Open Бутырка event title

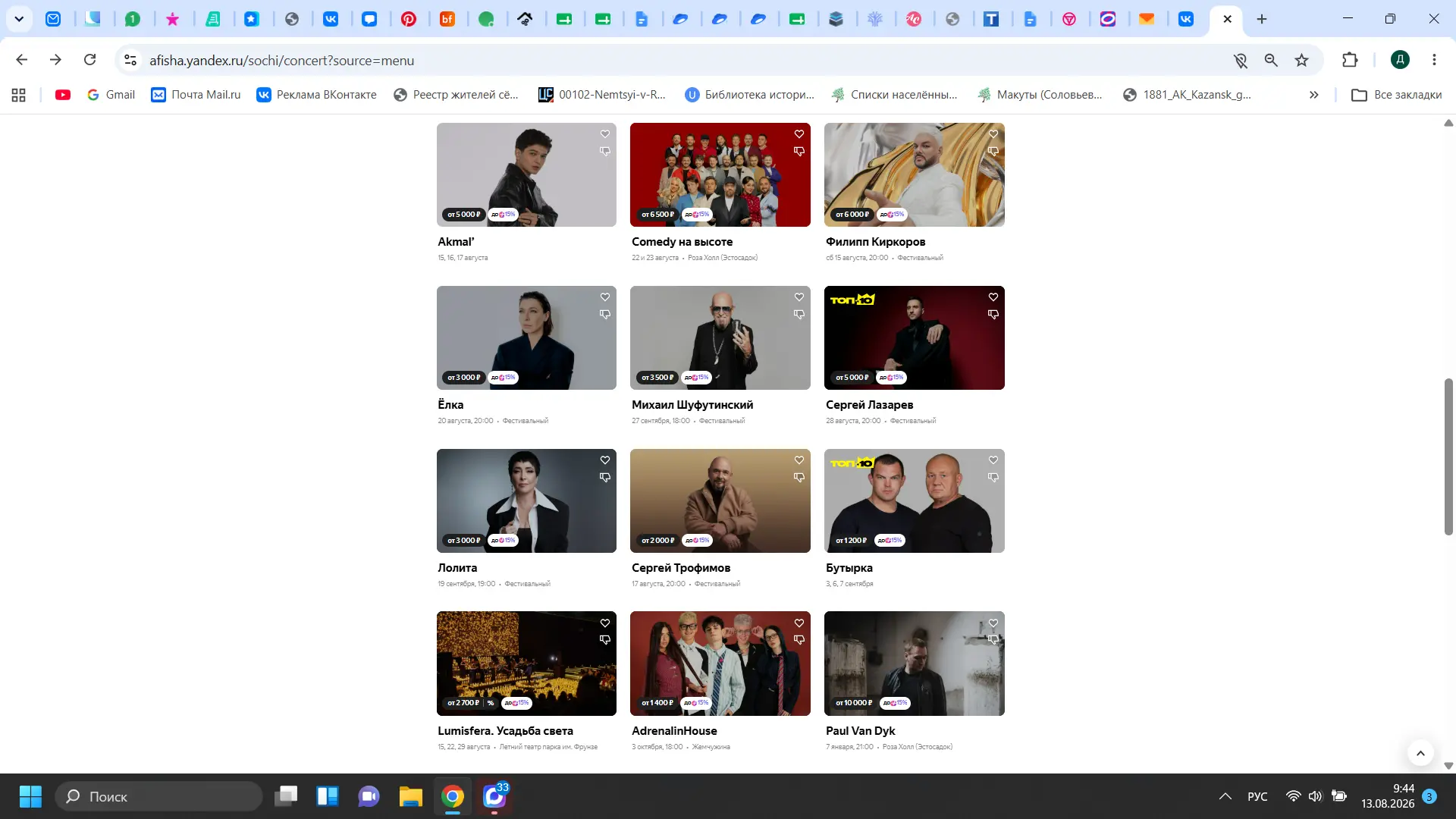(849, 568)
